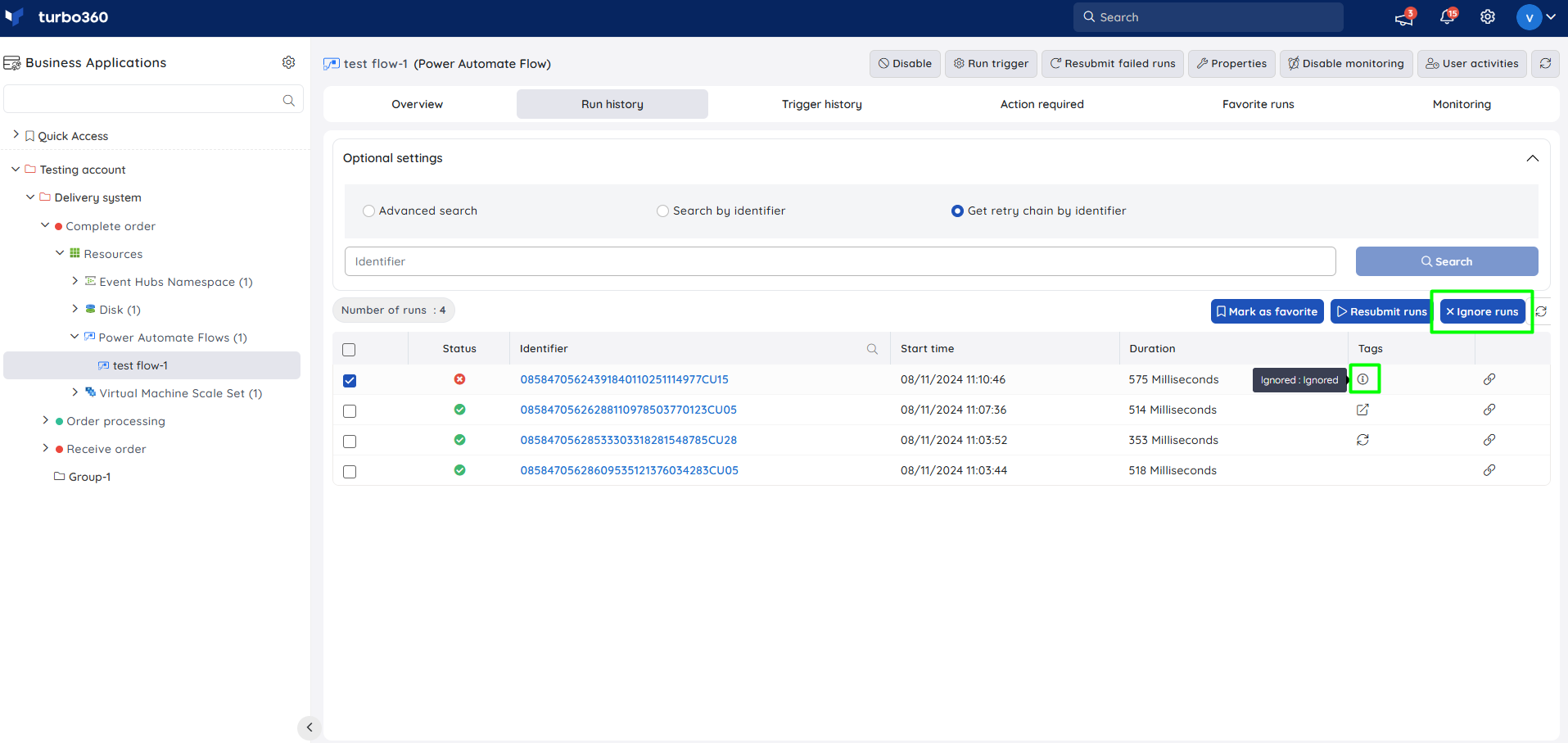This screenshot has width=1568, height=743.
Task: Collapse the Complete order node
Action: tap(45, 225)
